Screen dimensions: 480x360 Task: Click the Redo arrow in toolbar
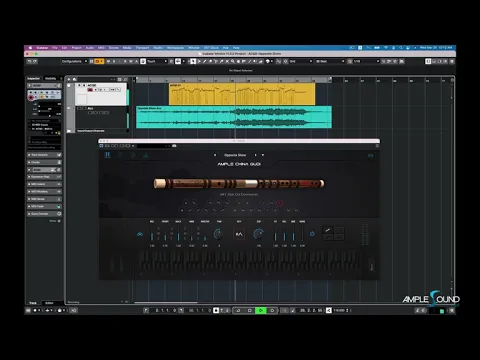click(35, 61)
